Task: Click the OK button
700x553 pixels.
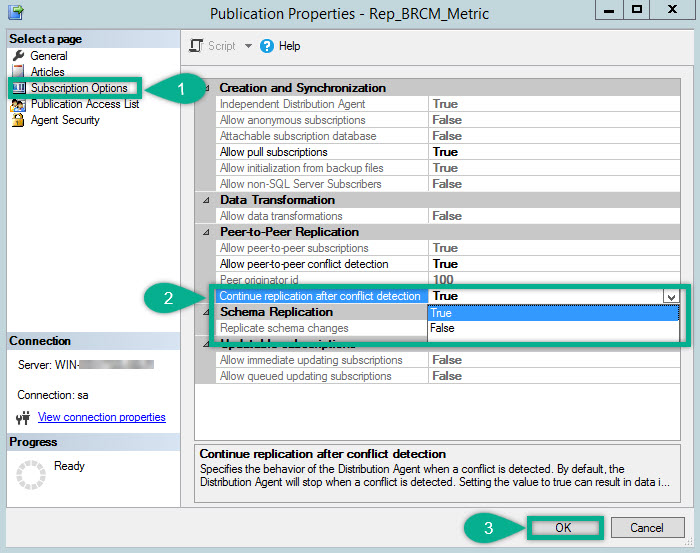Action: (x=563, y=528)
